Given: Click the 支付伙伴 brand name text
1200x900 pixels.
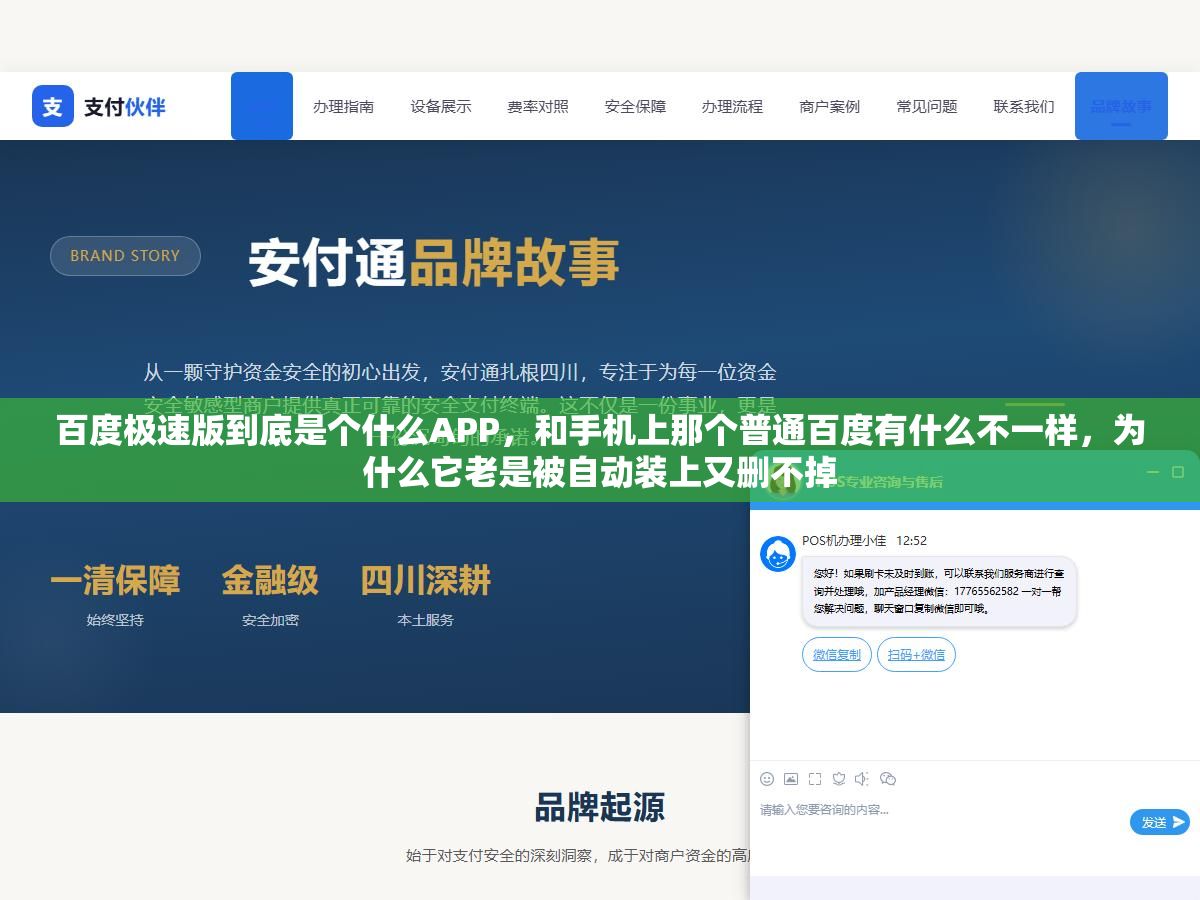Looking at the screenshot, I should (125, 107).
